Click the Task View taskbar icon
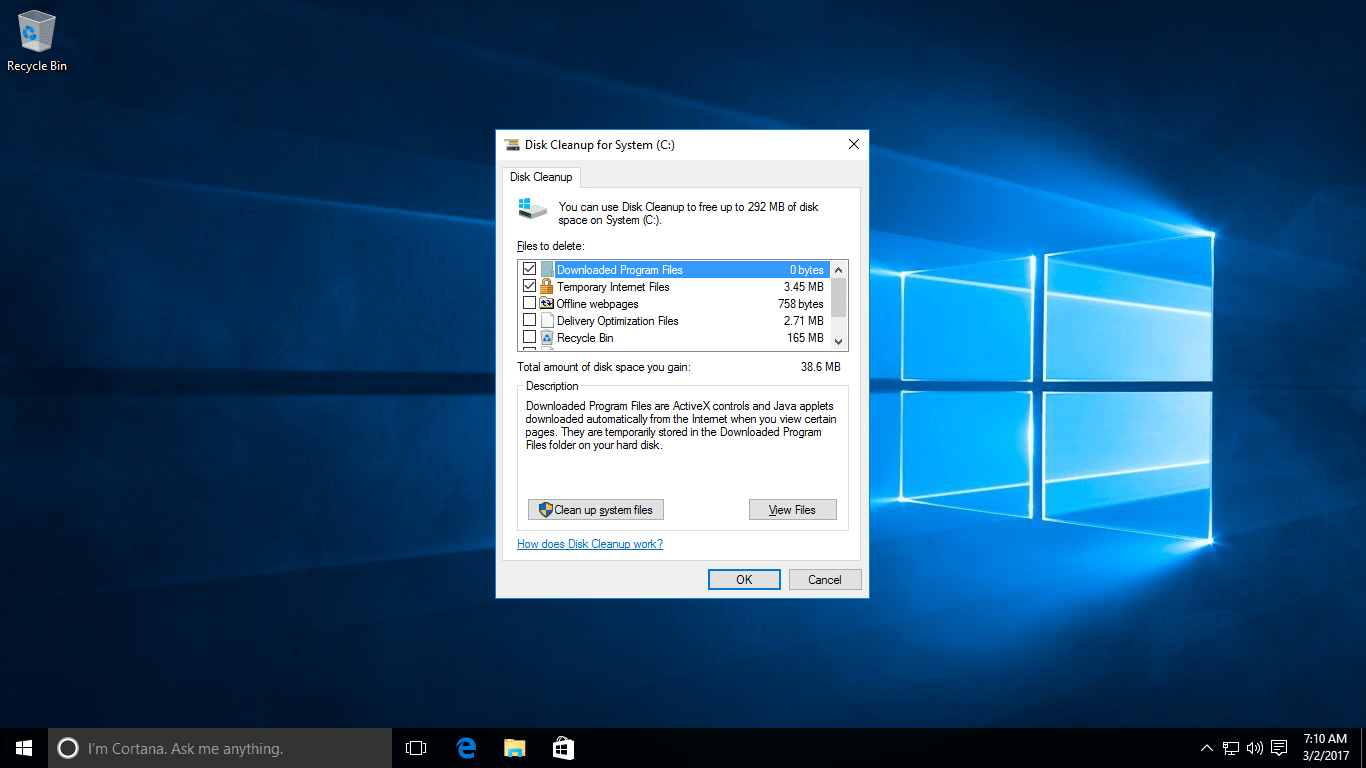This screenshot has width=1366, height=768. click(415, 747)
